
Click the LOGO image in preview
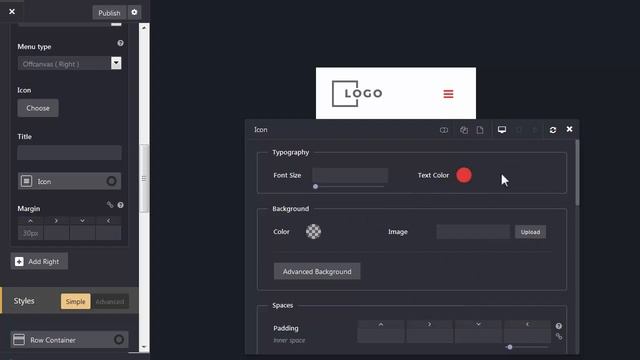(x=357, y=93)
